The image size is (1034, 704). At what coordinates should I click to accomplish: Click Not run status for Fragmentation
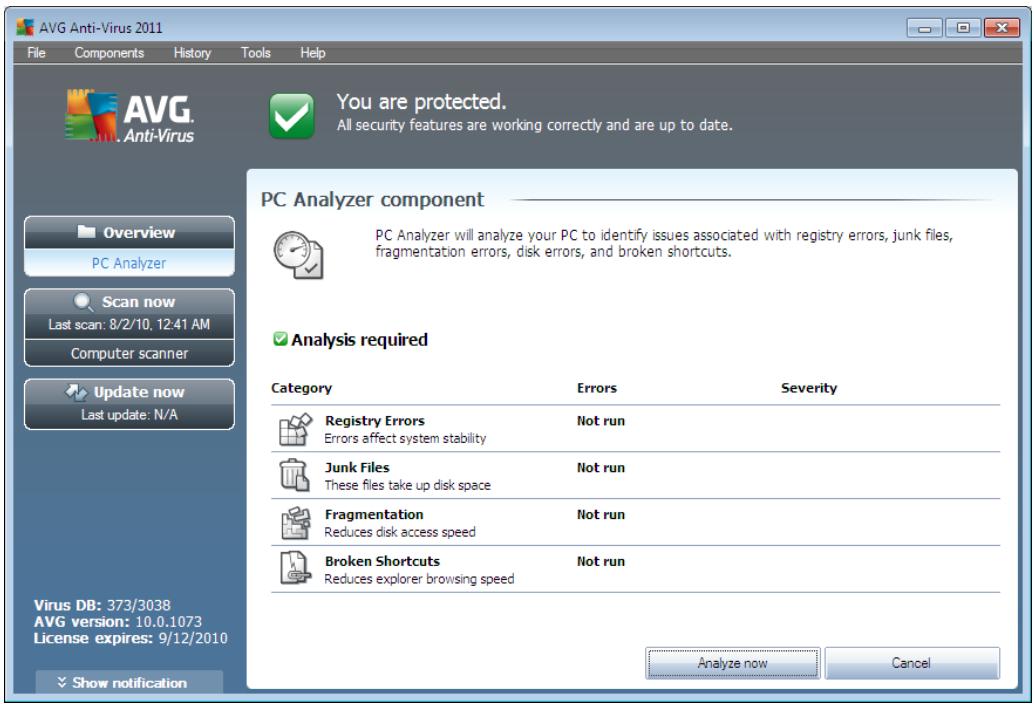coord(601,514)
